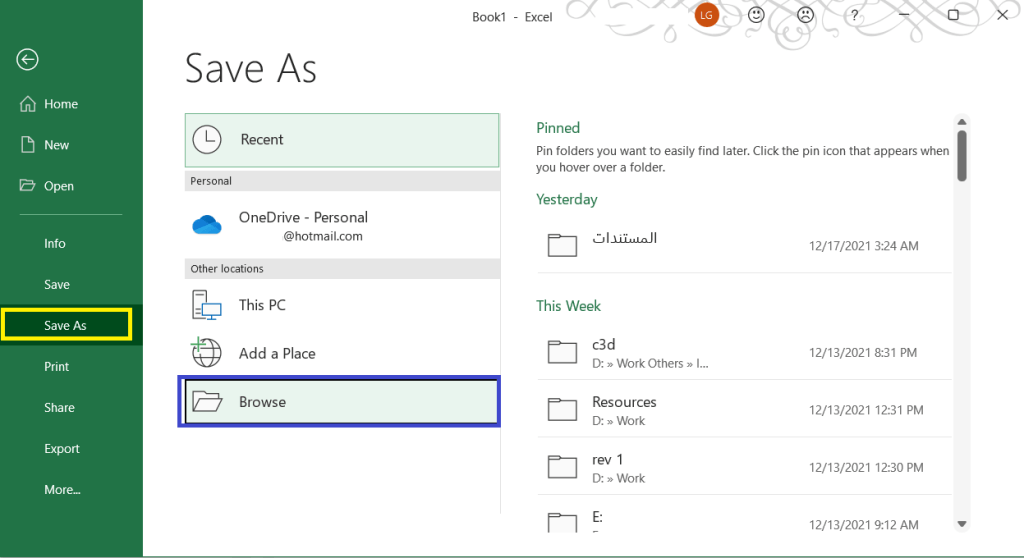Image resolution: width=1024 pixels, height=558 pixels.
Task: Go to the Home menu item
Action: tap(60, 104)
